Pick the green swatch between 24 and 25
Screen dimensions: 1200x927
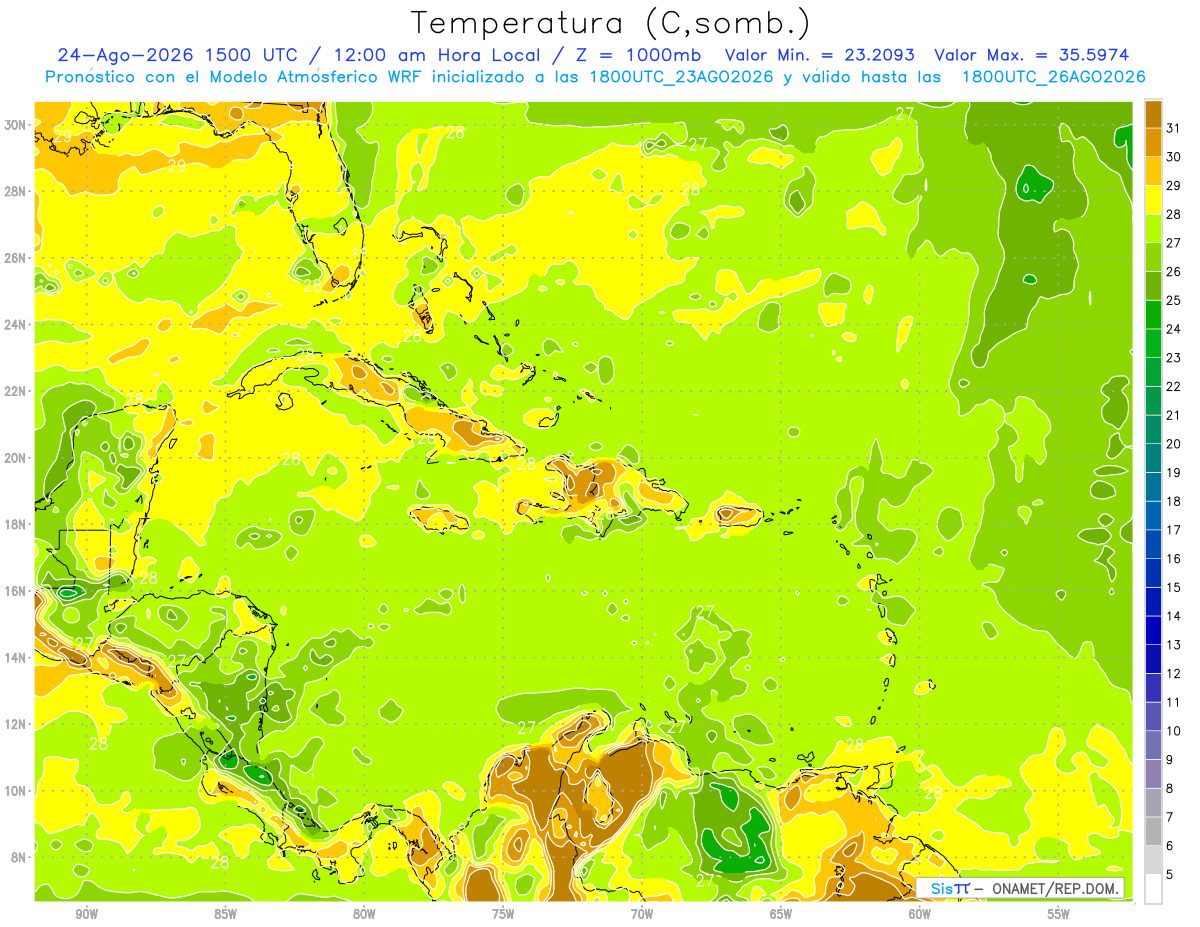click(1153, 314)
